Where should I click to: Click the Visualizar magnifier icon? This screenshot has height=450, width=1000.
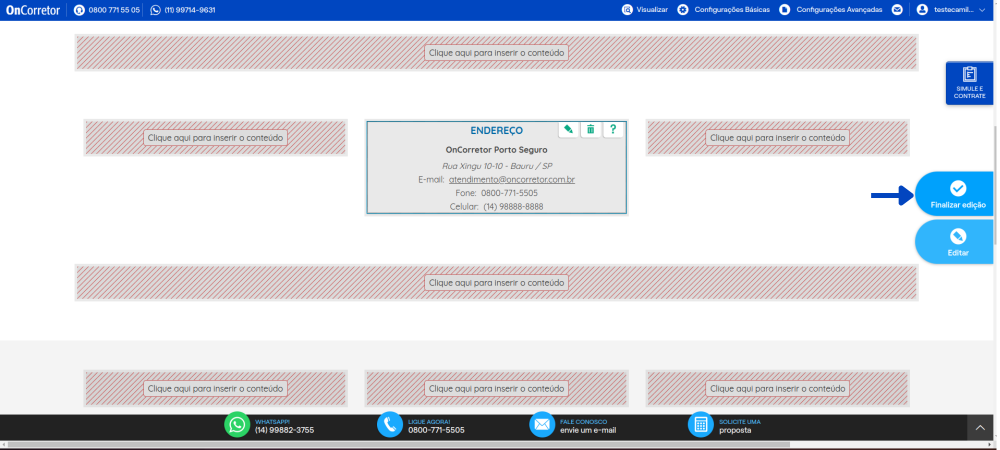click(x=628, y=10)
